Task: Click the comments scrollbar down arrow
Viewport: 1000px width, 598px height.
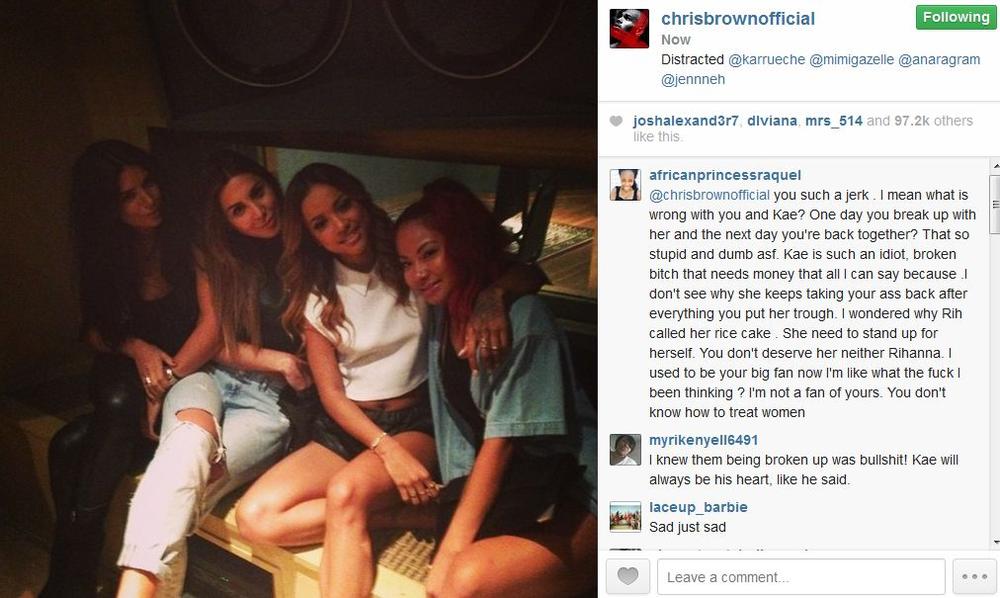Action: [995, 543]
